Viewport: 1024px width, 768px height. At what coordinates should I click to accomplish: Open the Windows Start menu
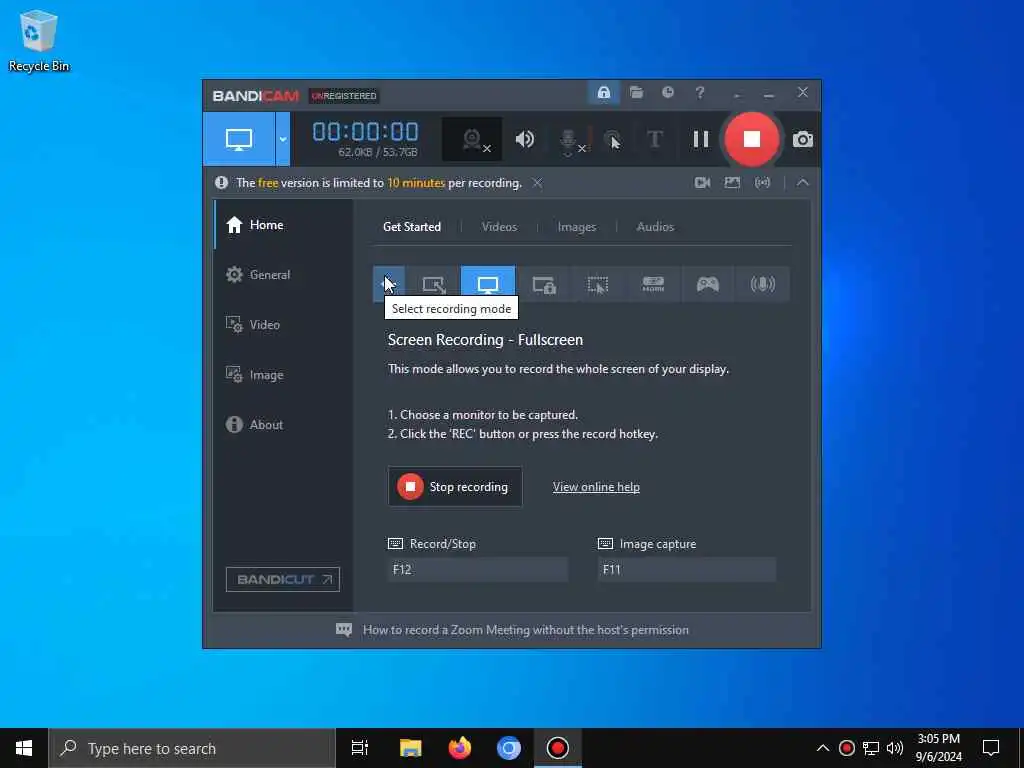click(x=24, y=748)
